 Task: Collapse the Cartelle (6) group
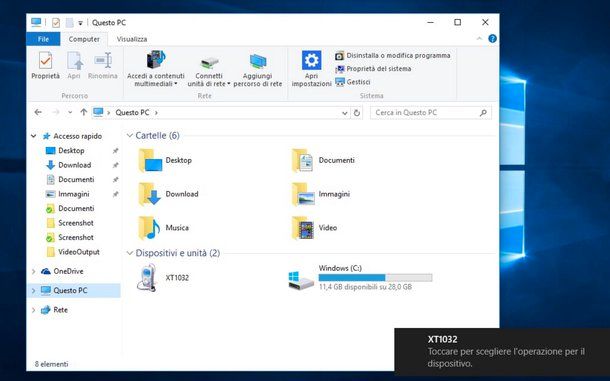coord(130,135)
